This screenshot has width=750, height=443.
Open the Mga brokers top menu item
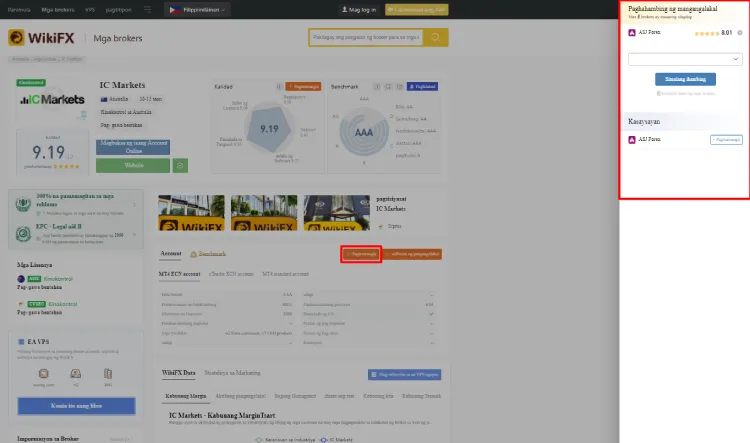(58, 10)
